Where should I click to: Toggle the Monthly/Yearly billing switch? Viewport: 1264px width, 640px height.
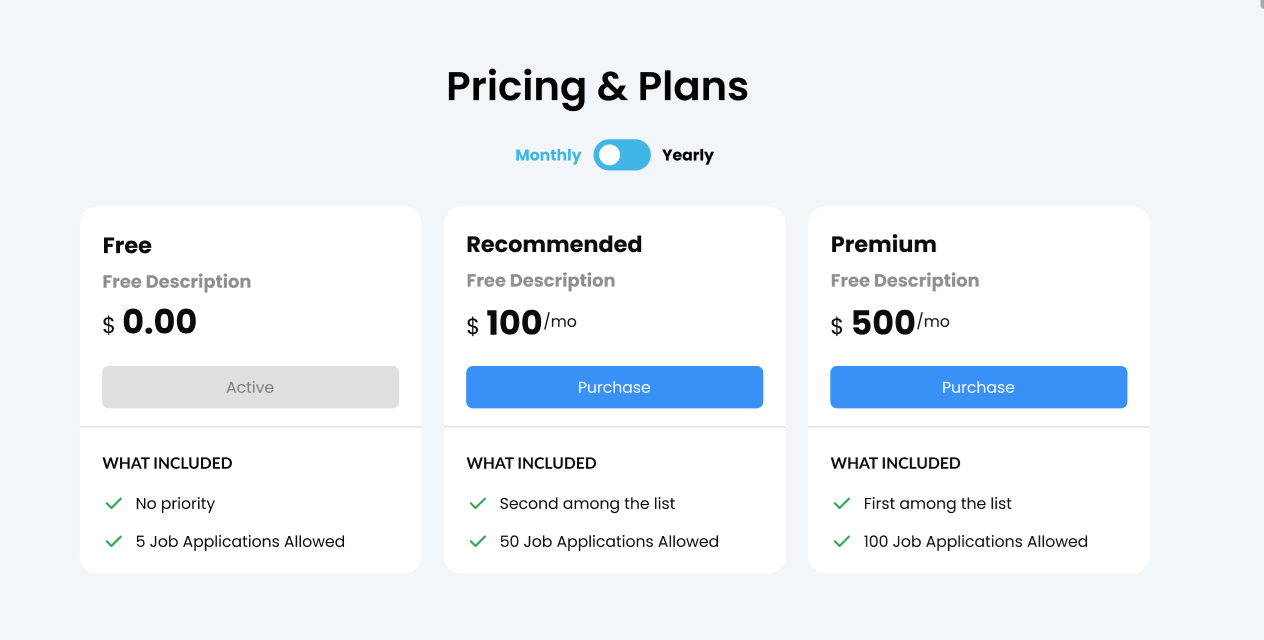click(x=622, y=155)
